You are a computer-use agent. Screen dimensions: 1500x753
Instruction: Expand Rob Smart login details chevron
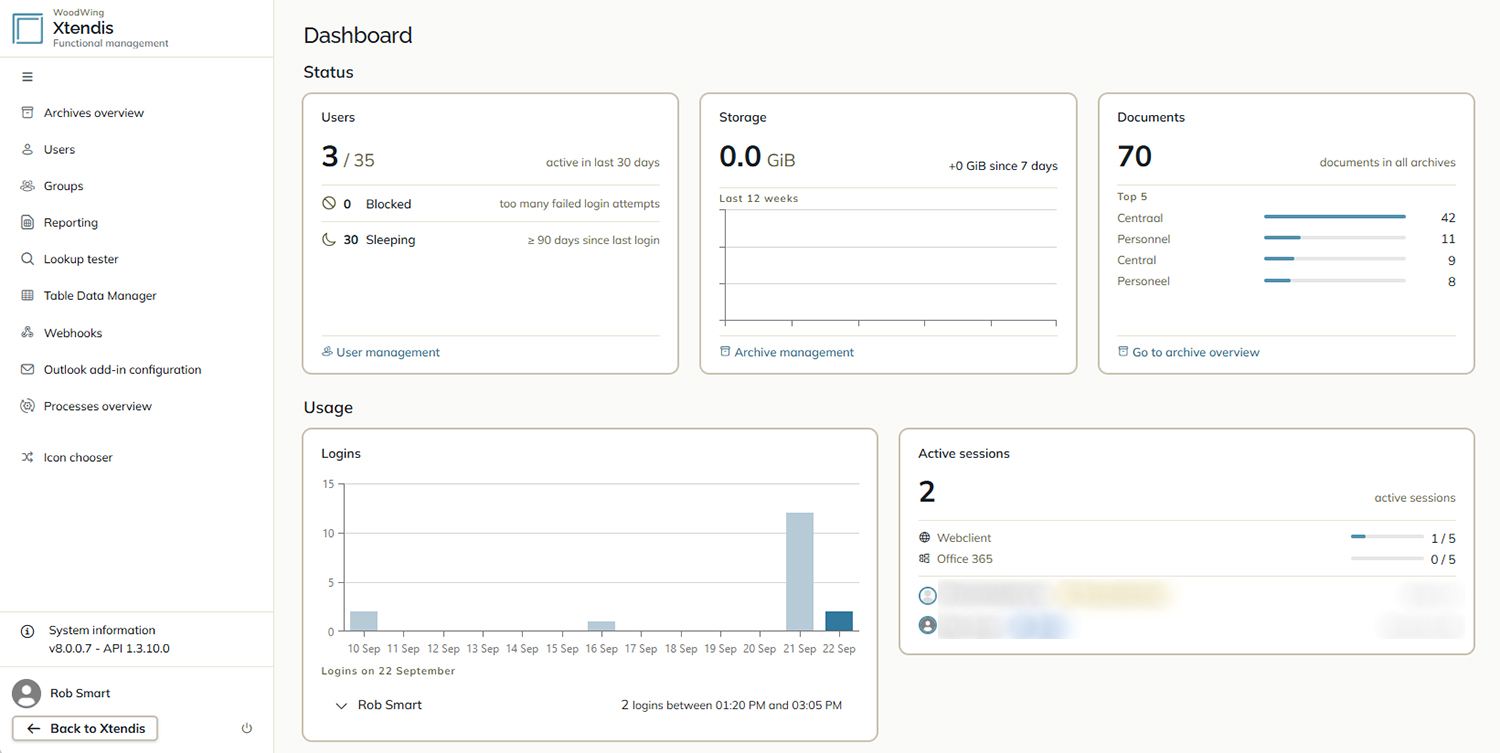pyautogui.click(x=342, y=705)
